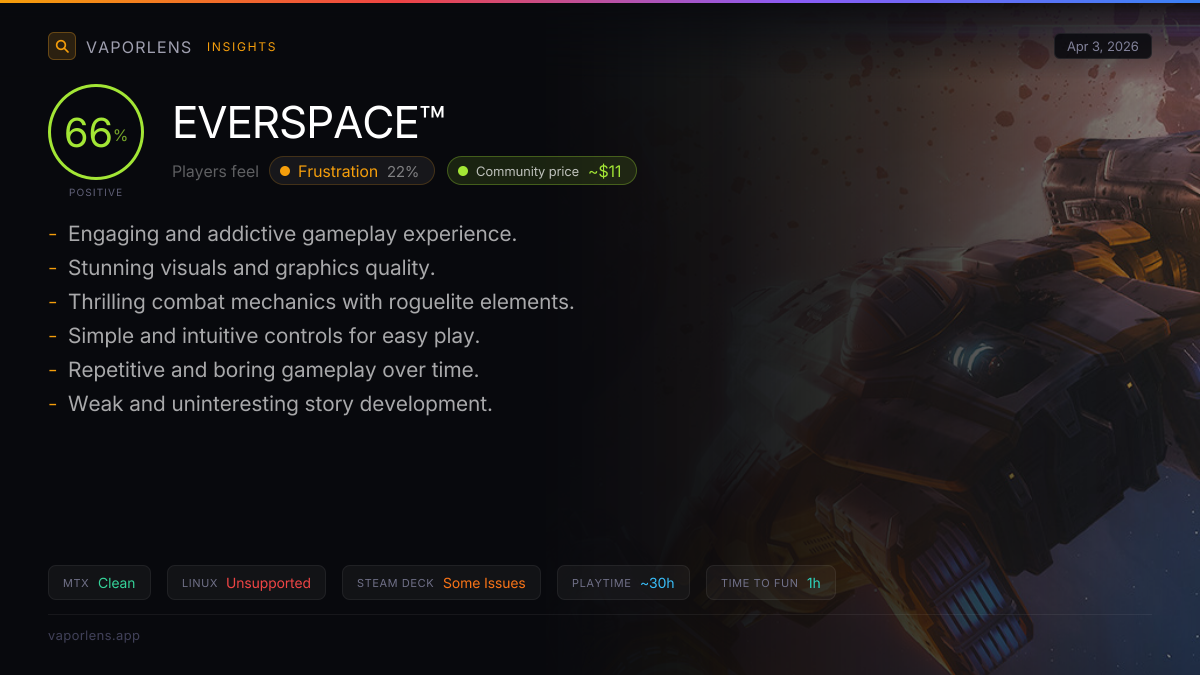Select the Time to Fun 1h tag
The height and width of the screenshot is (675, 1200).
tap(771, 583)
